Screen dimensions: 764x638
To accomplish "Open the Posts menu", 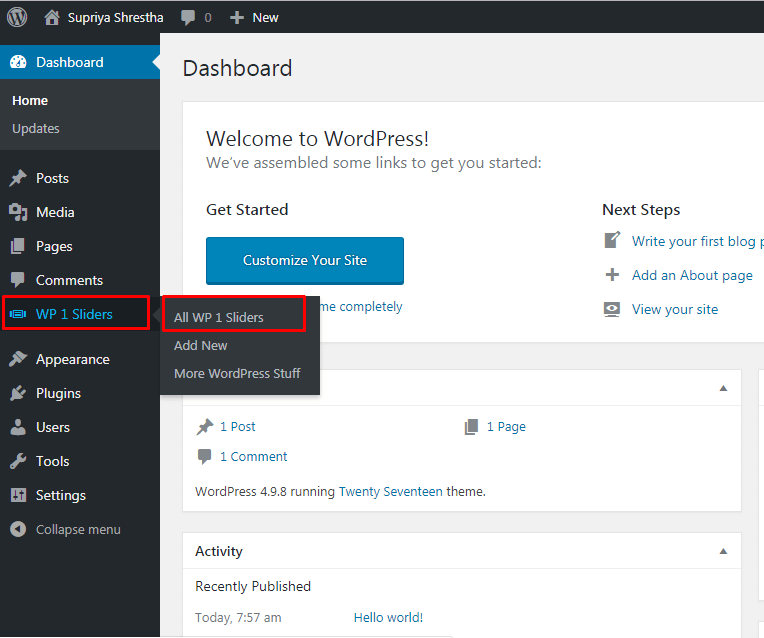I will pos(80,178).
